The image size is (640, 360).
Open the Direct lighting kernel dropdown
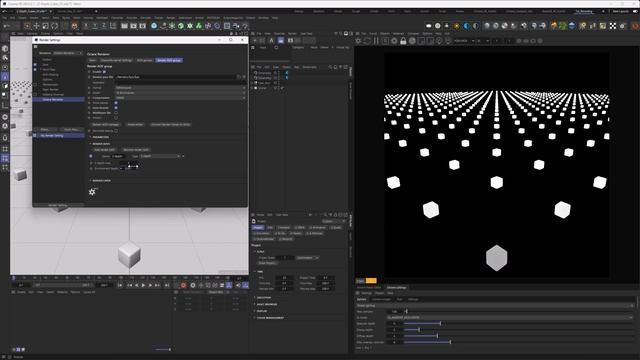495,305
